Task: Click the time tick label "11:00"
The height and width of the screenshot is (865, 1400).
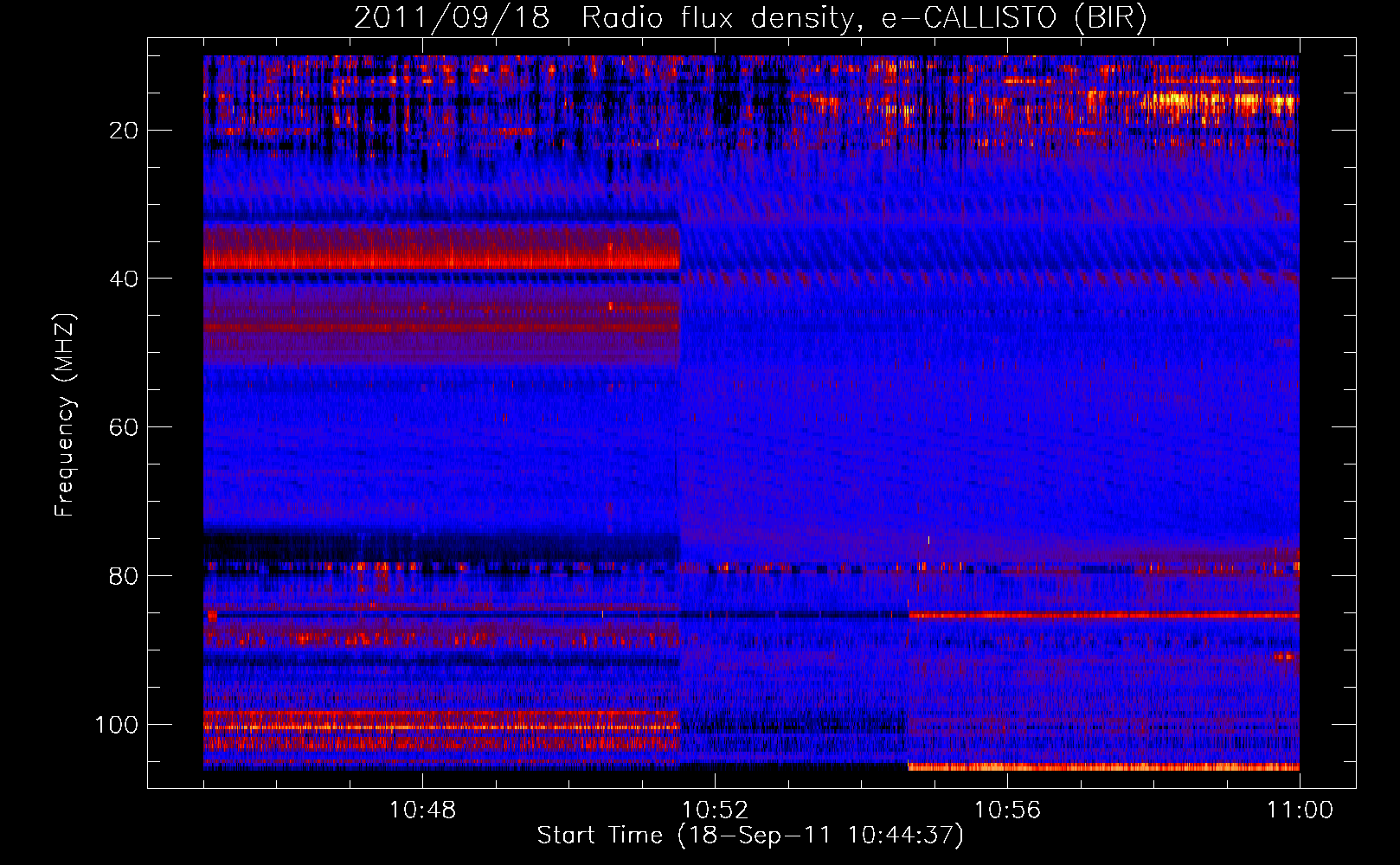Action: coord(1300,811)
